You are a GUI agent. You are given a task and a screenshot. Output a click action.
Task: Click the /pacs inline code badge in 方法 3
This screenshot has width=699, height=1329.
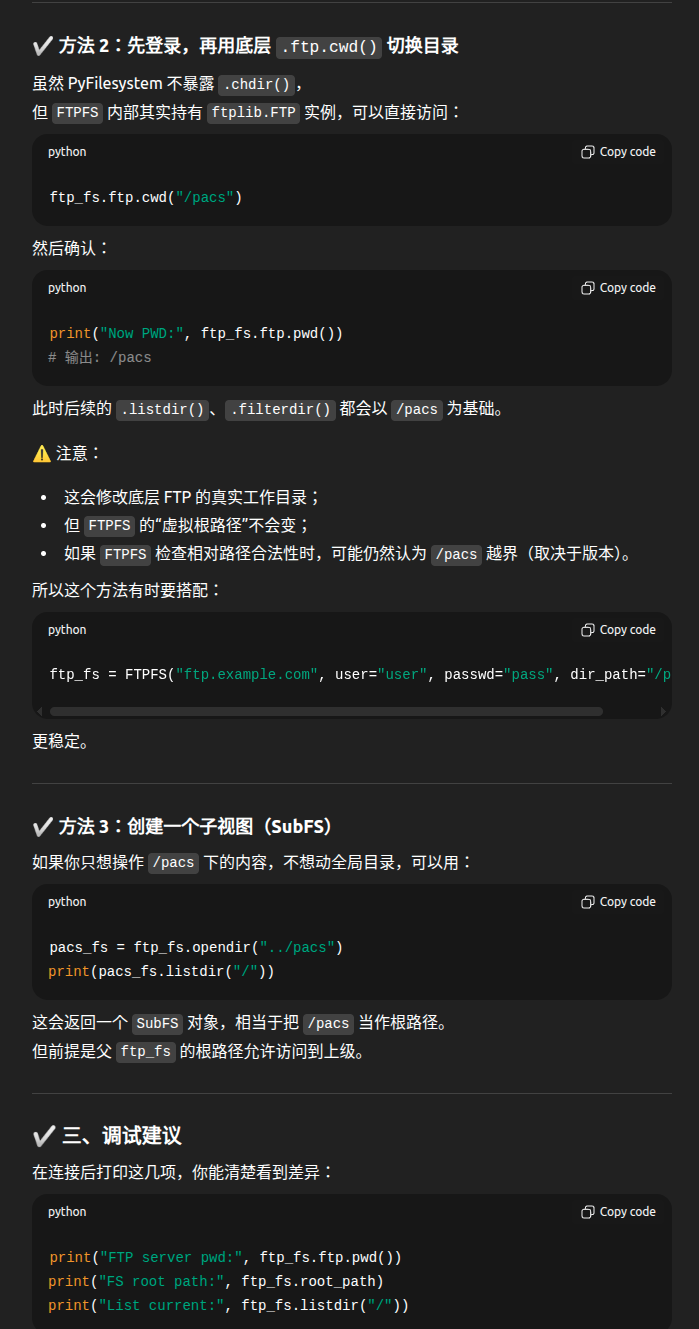[x=172, y=862]
